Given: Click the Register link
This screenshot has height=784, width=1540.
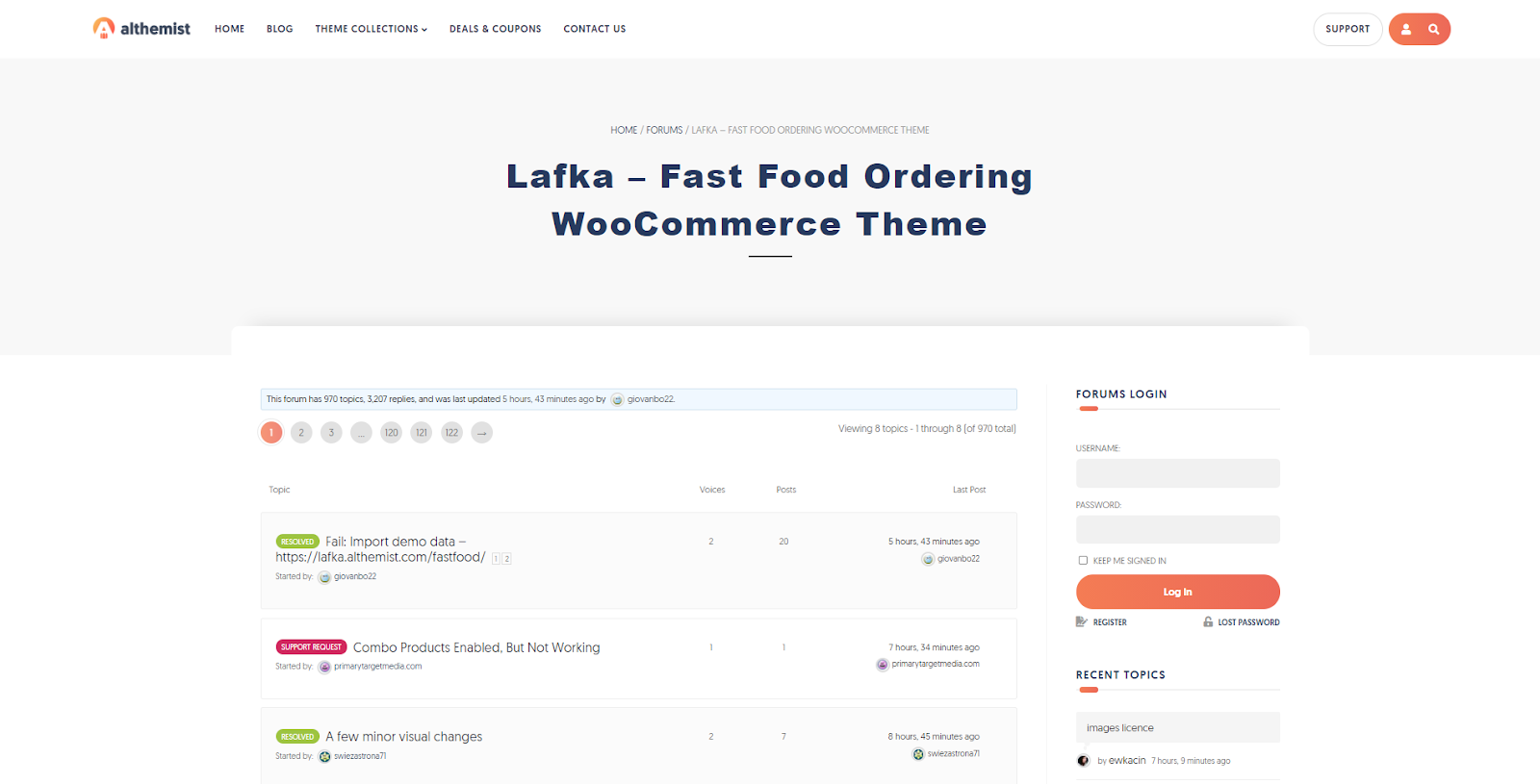Looking at the screenshot, I should (1110, 622).
